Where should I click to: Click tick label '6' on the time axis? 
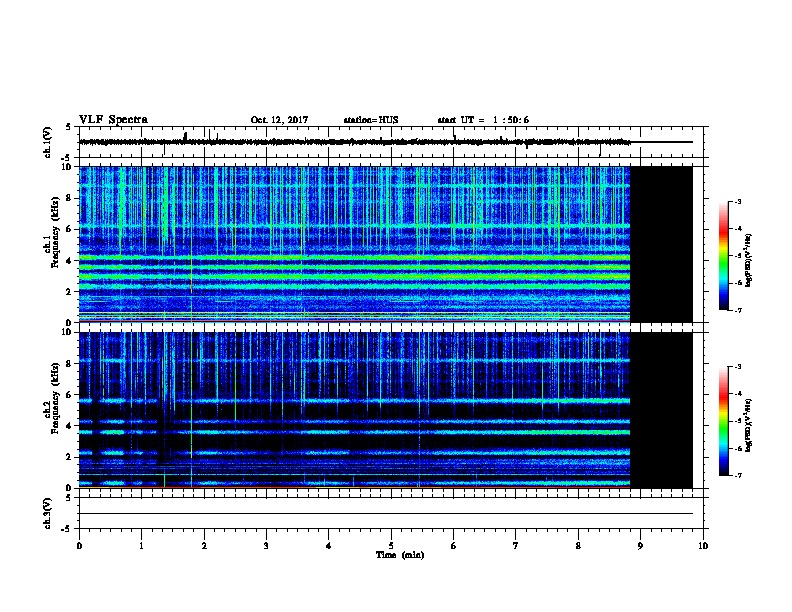(x=454, y=546)
